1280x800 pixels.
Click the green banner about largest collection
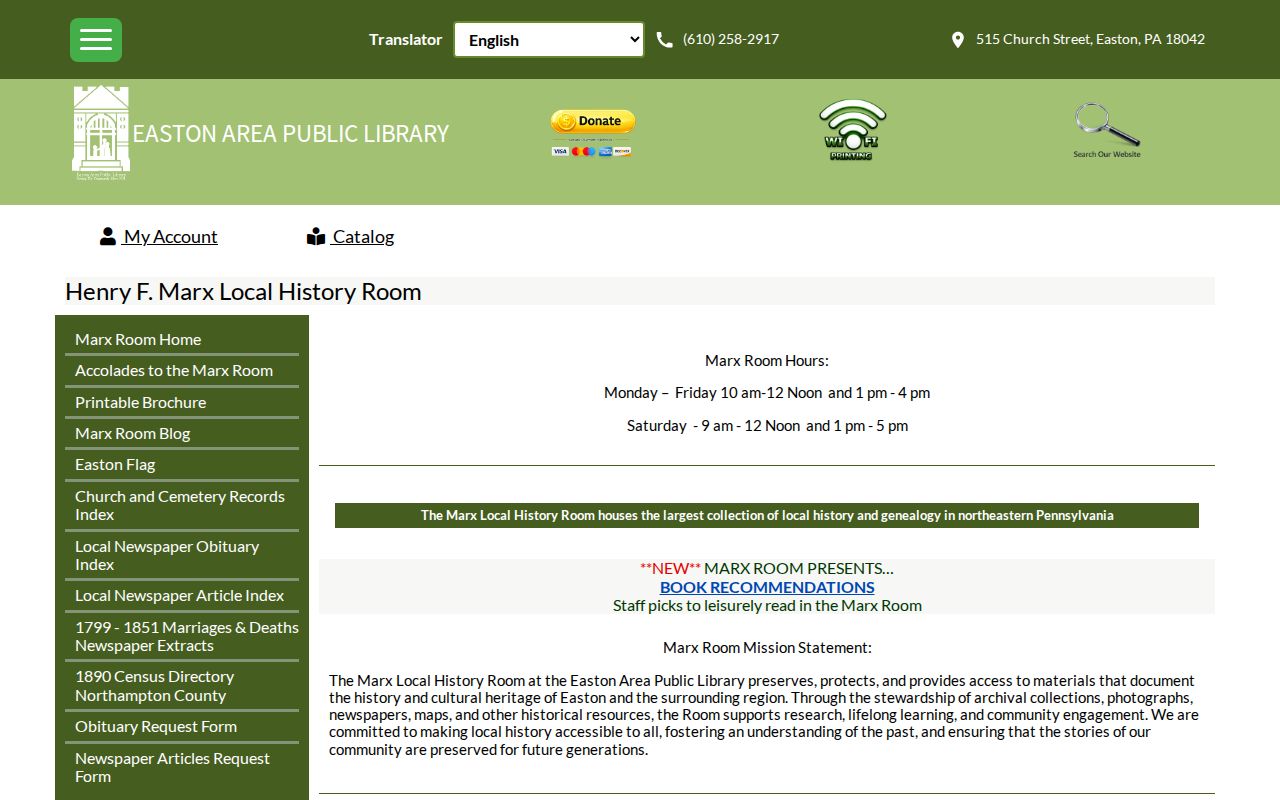coord(767,515)
